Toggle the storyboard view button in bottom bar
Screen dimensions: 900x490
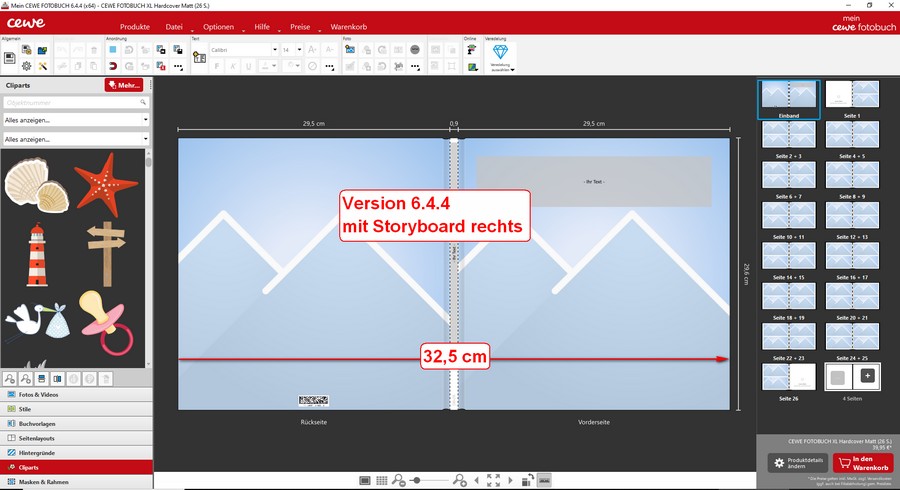(544, 481)
